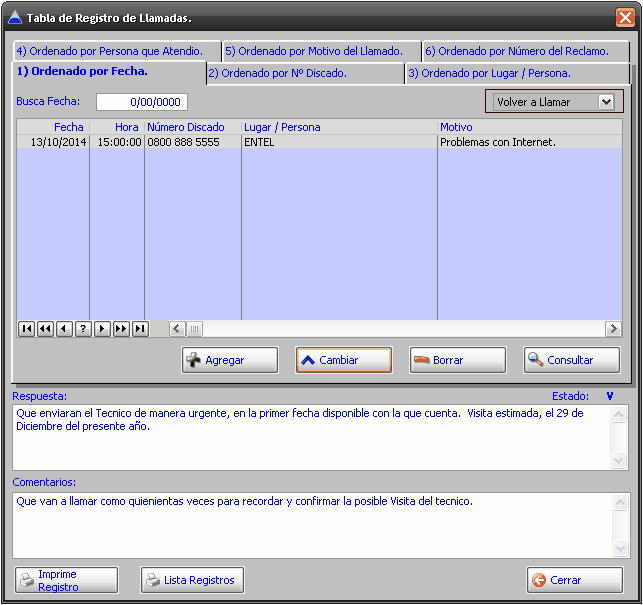
Task: Jump to first record navigation button
Action: tap(26, 329)
